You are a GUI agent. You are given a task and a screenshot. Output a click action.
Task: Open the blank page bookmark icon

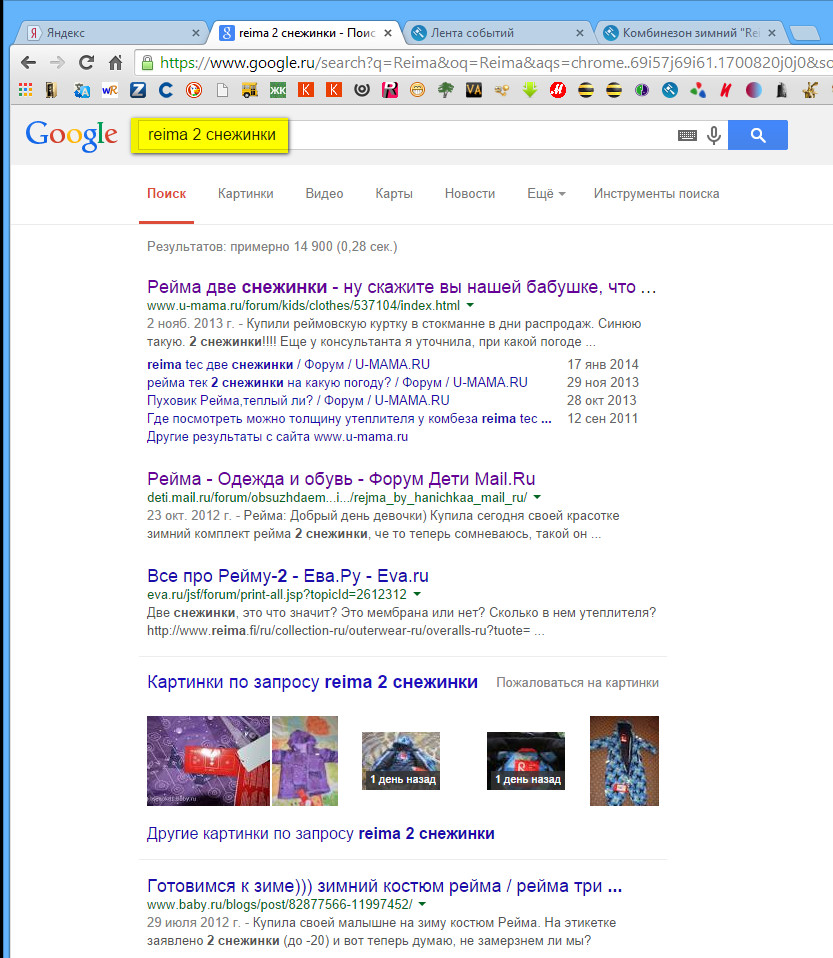222,90
